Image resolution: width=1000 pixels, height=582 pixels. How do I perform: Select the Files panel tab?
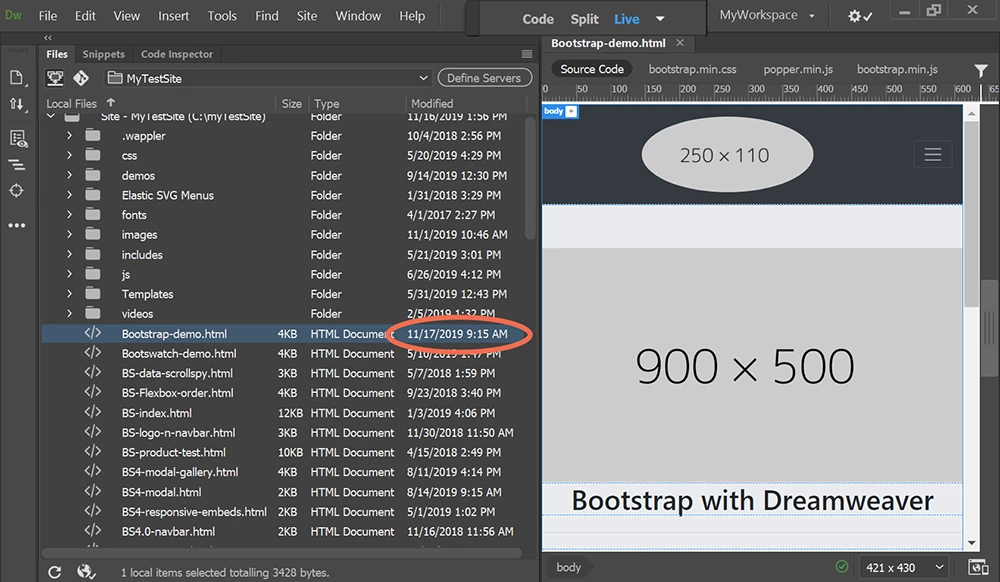[x=57, y=54]
